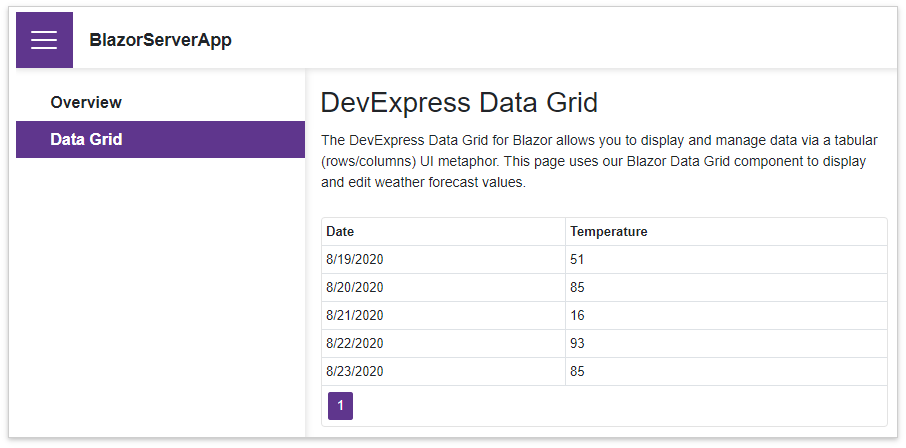906x448 pixels.
Task: Go to the Overview page
Action: [86, 102]
